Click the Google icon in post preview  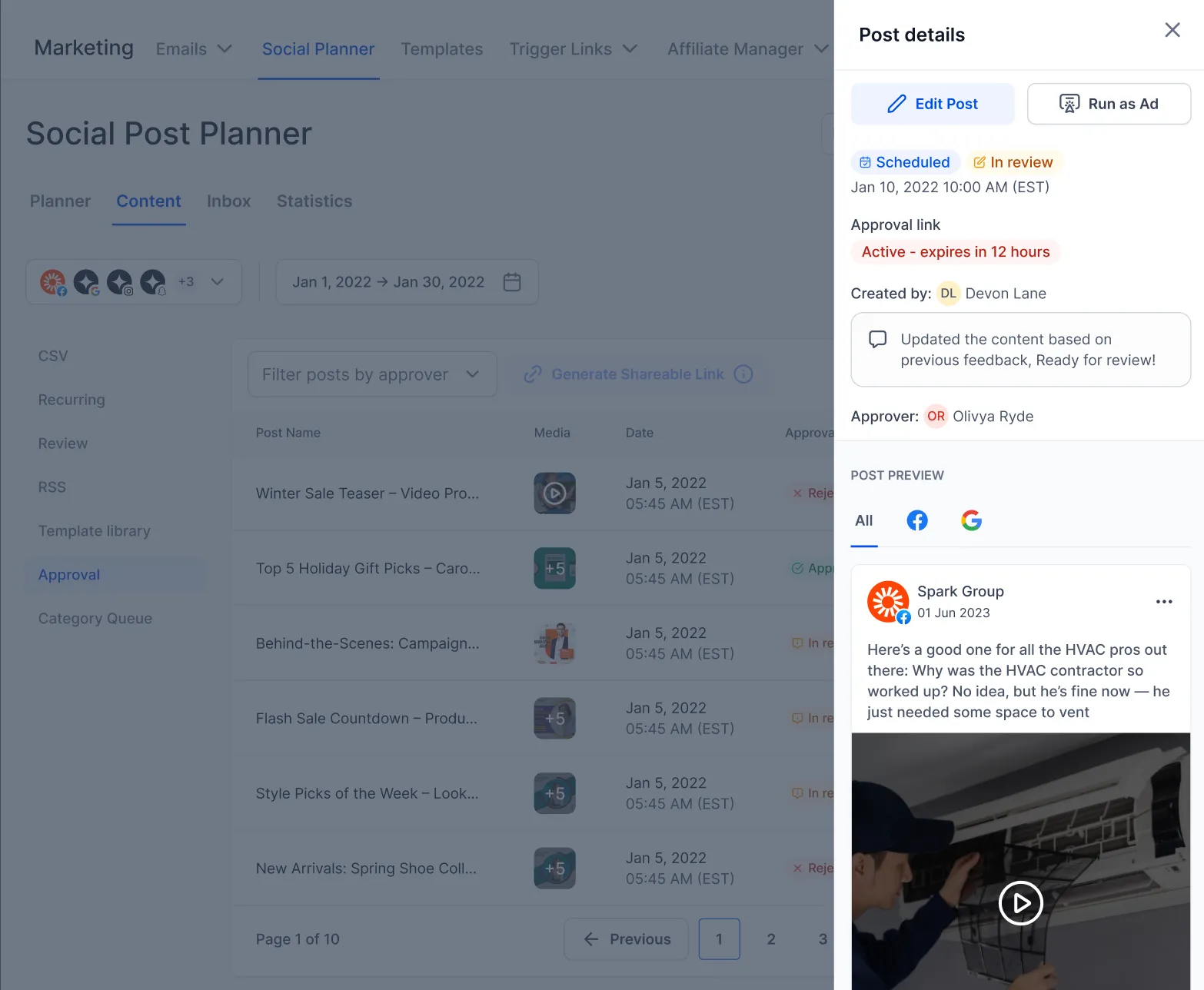pos(971,520)
